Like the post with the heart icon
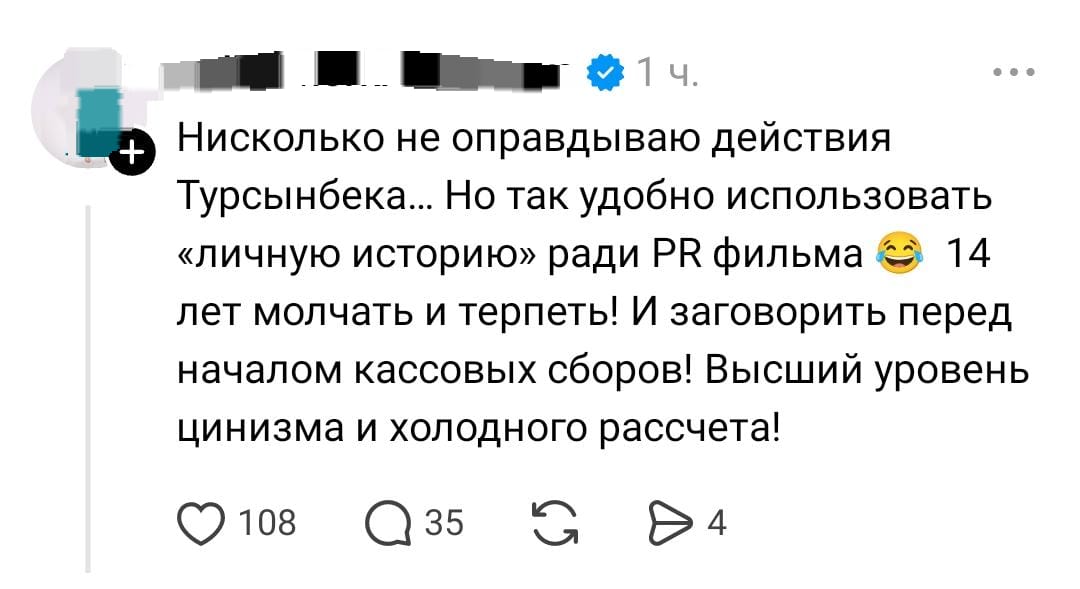Image resolution: width=1080 pixels, height=589 pixels. (x=201, y=521)
